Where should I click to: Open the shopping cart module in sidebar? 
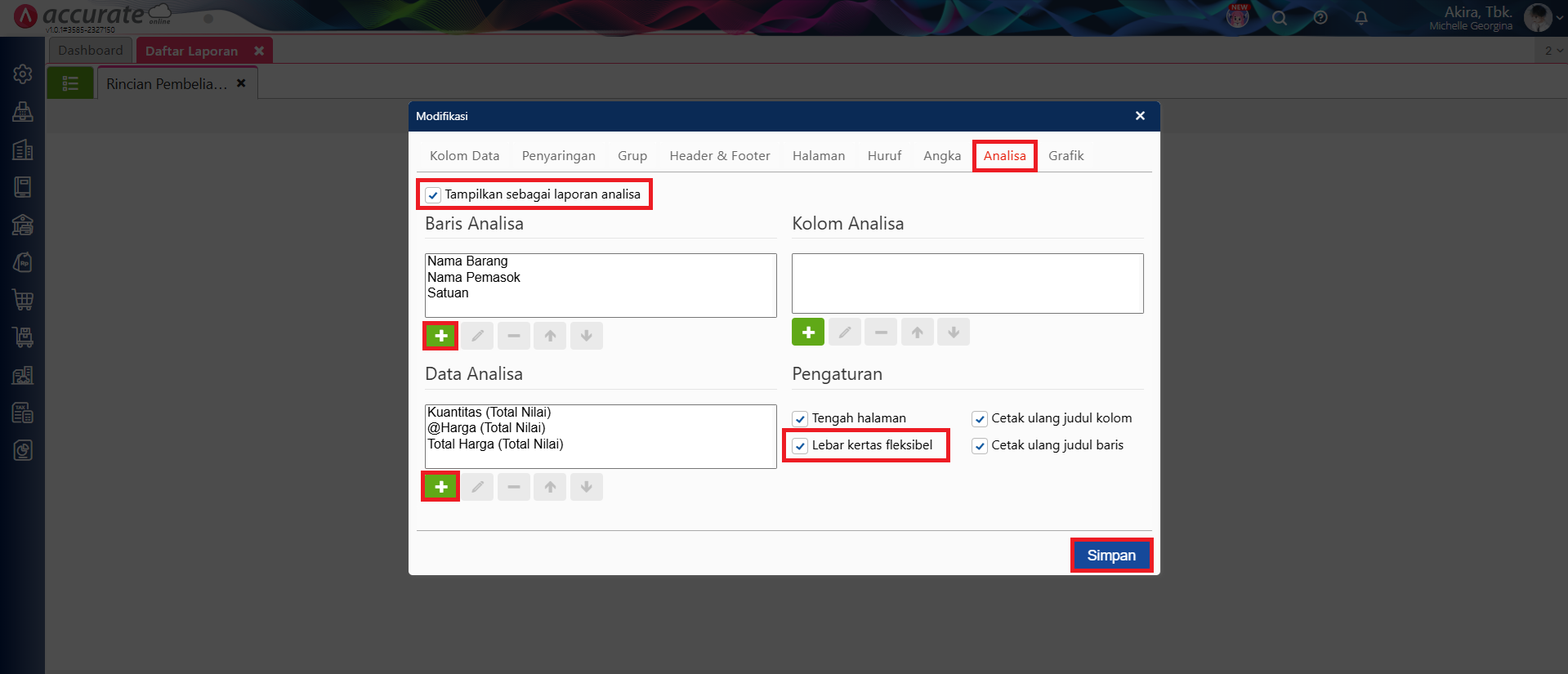[23, 300]
